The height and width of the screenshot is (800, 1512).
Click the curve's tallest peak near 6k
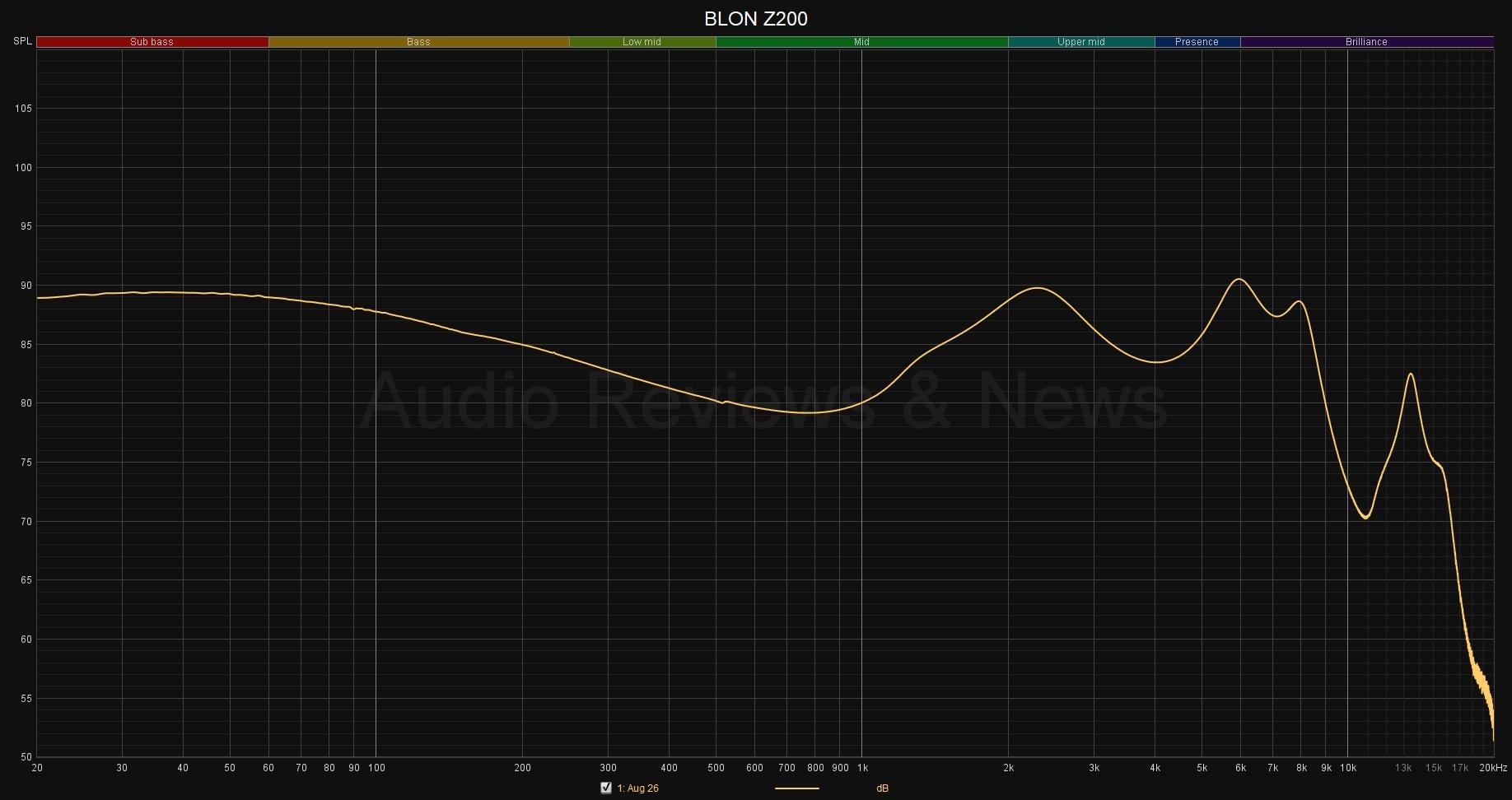point(1239,280)
